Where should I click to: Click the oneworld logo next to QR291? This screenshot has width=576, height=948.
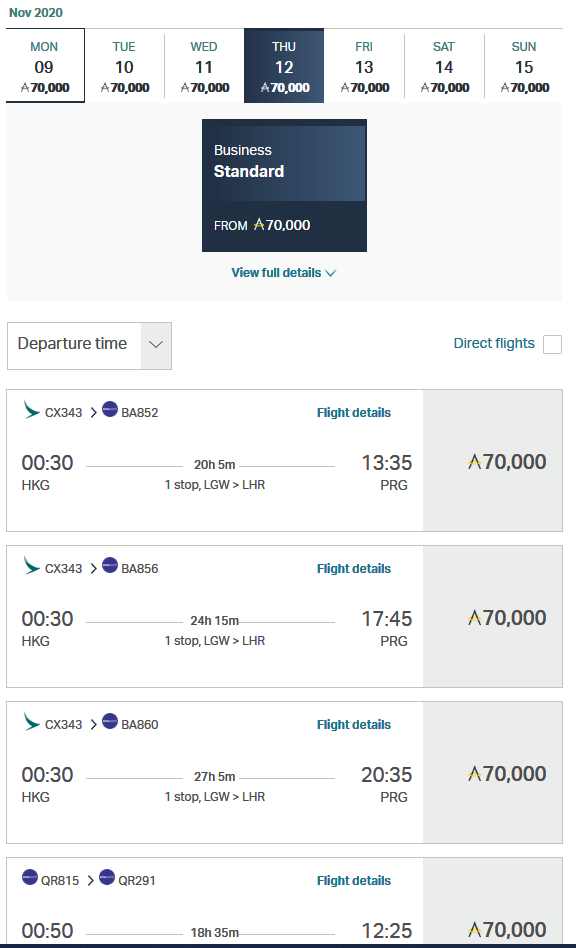pyautogui.click(x=107, y=877)
